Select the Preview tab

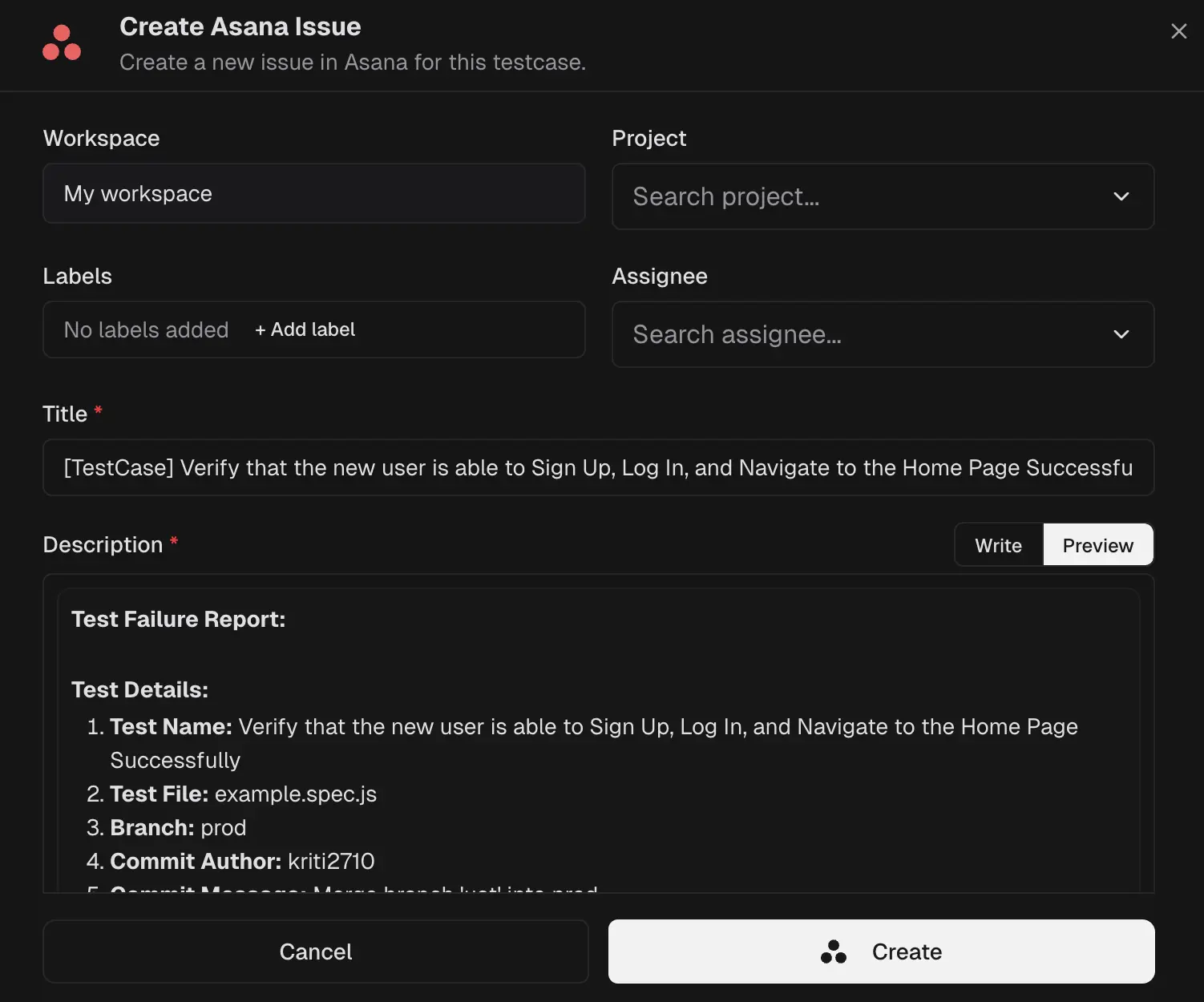1097,544
